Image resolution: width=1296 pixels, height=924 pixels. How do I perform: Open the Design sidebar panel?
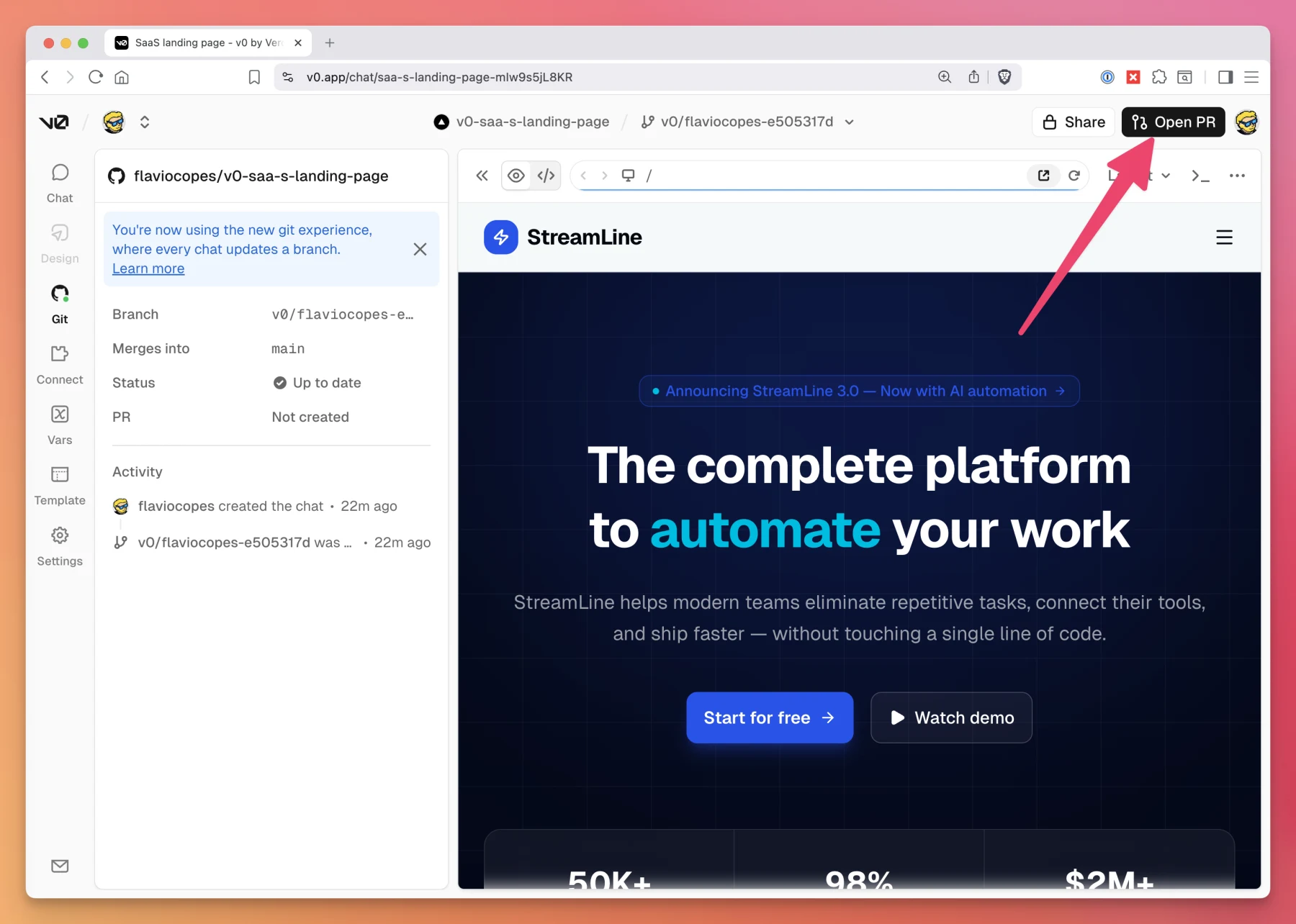pyautogui.click(x=60, y=243)
